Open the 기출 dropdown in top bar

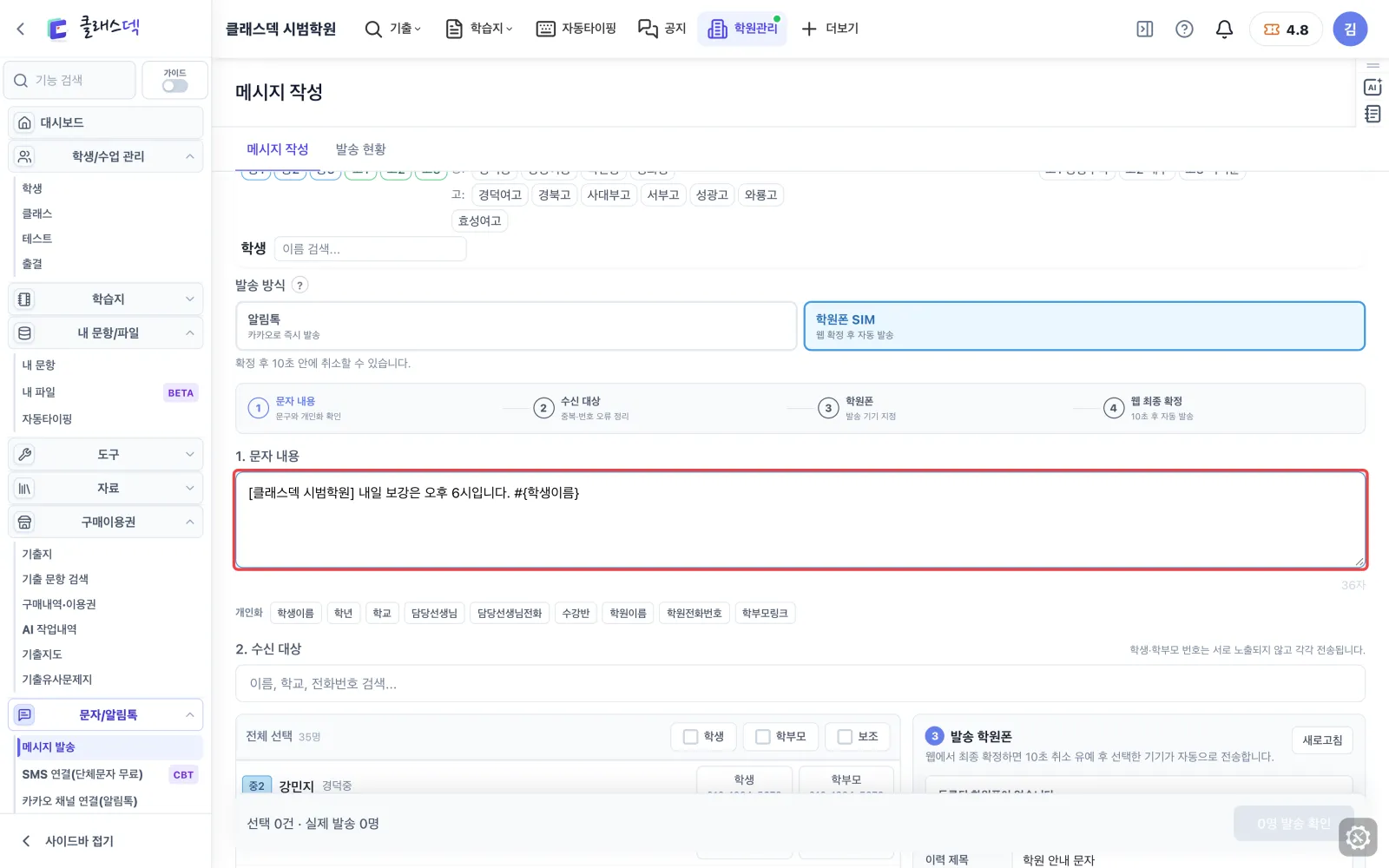tap(393, 29)
